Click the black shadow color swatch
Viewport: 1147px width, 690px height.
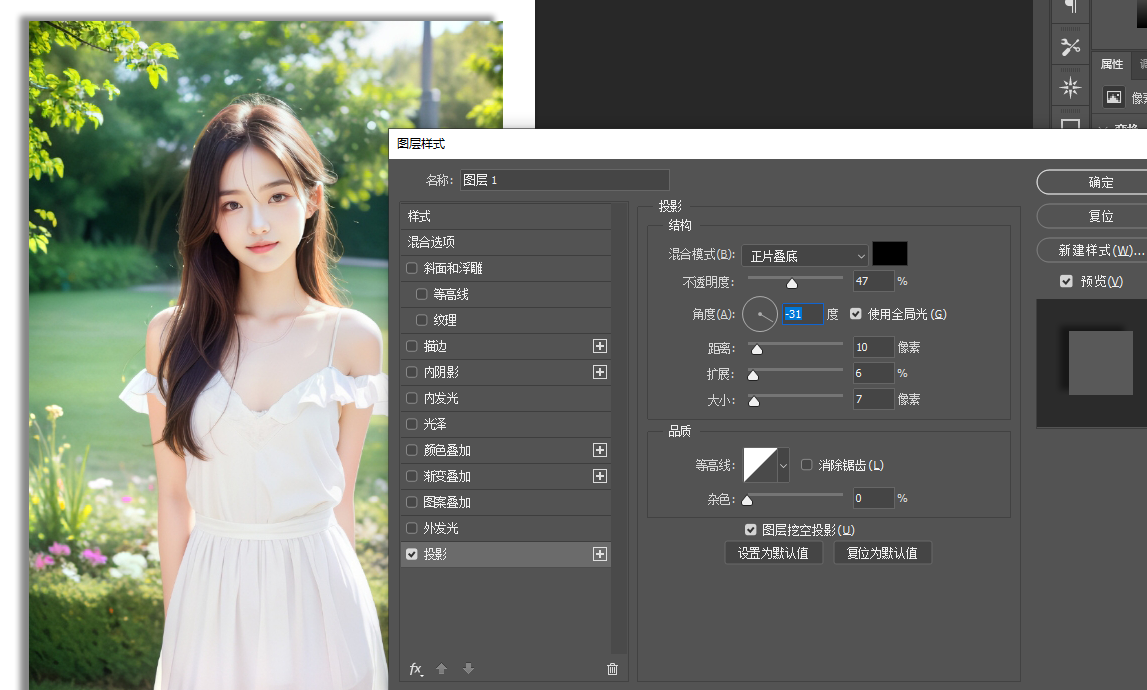tap(890, 254)
